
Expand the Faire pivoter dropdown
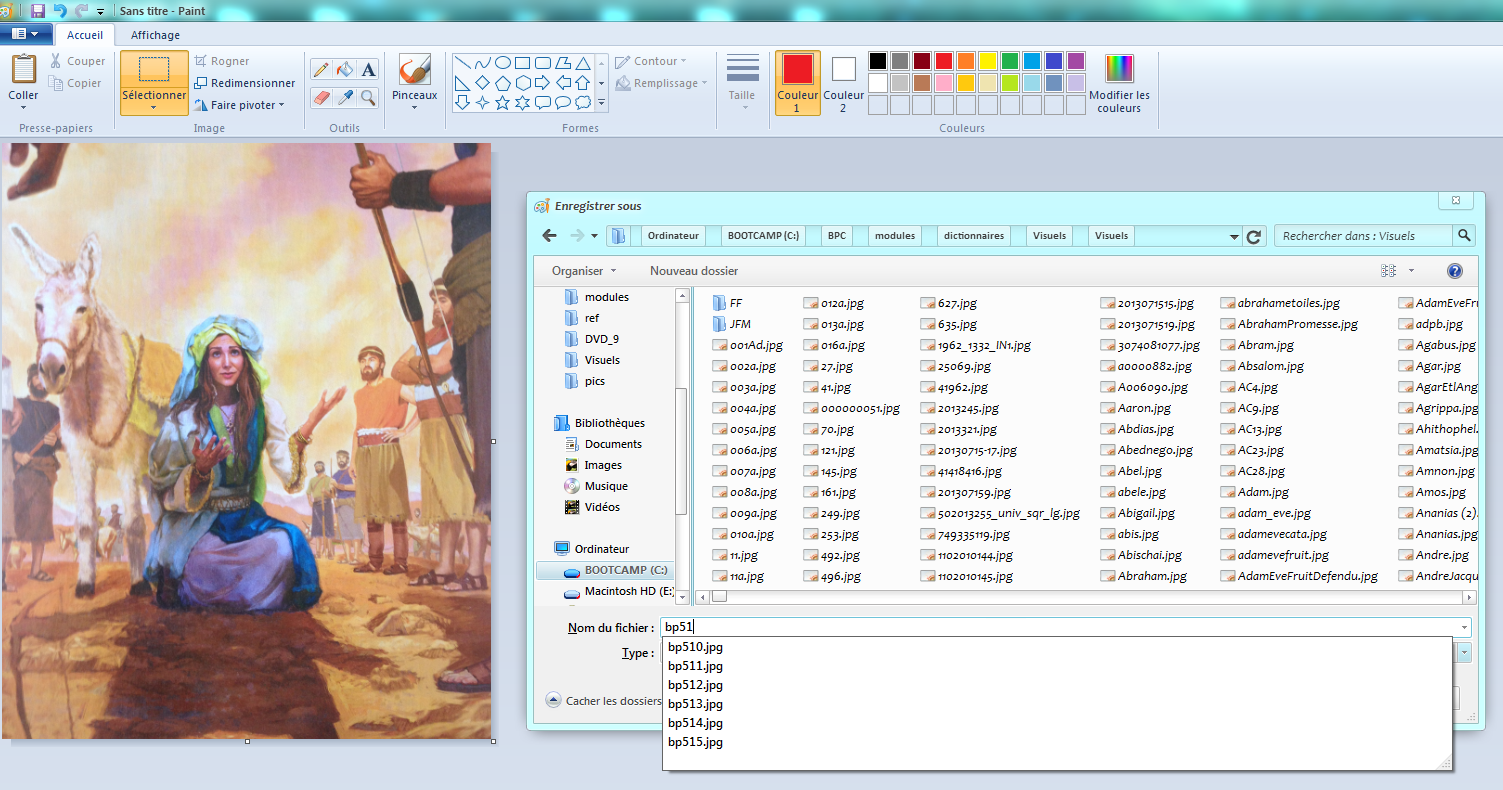tap(240, 105)
